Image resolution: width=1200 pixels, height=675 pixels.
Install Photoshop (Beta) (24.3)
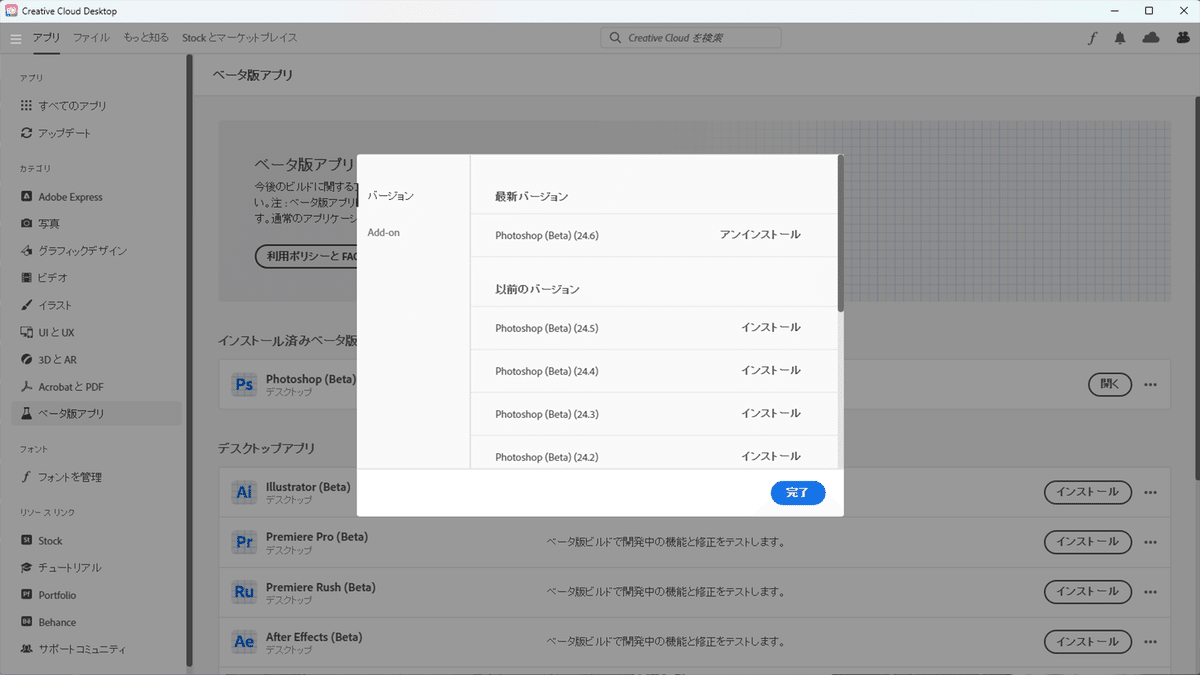coord(771,414)
